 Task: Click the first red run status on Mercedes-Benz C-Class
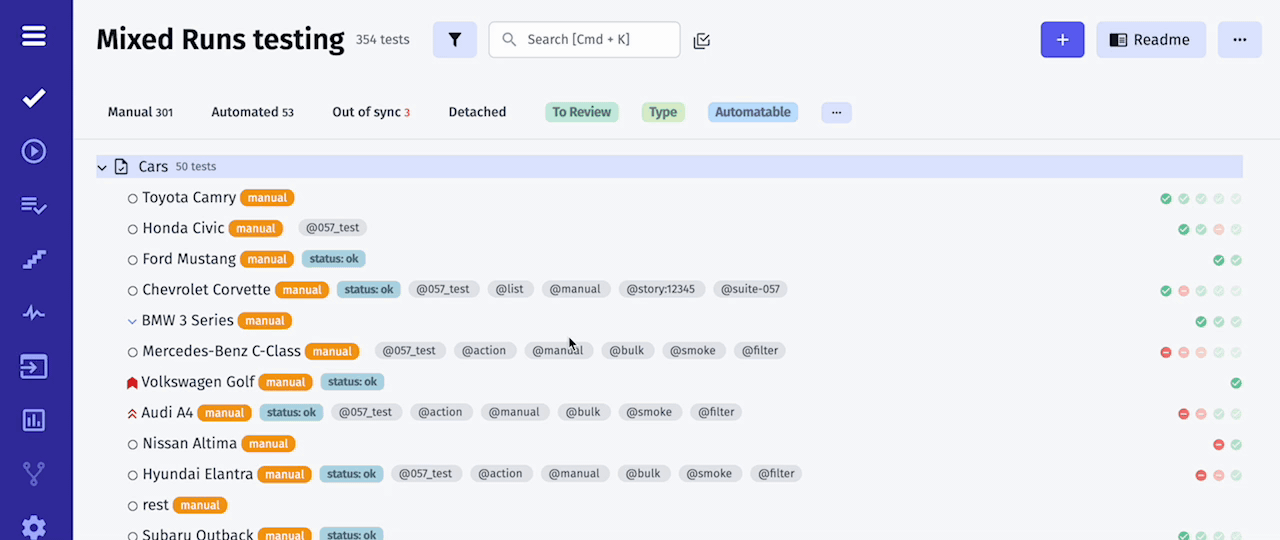click(x=1166, y=352)
